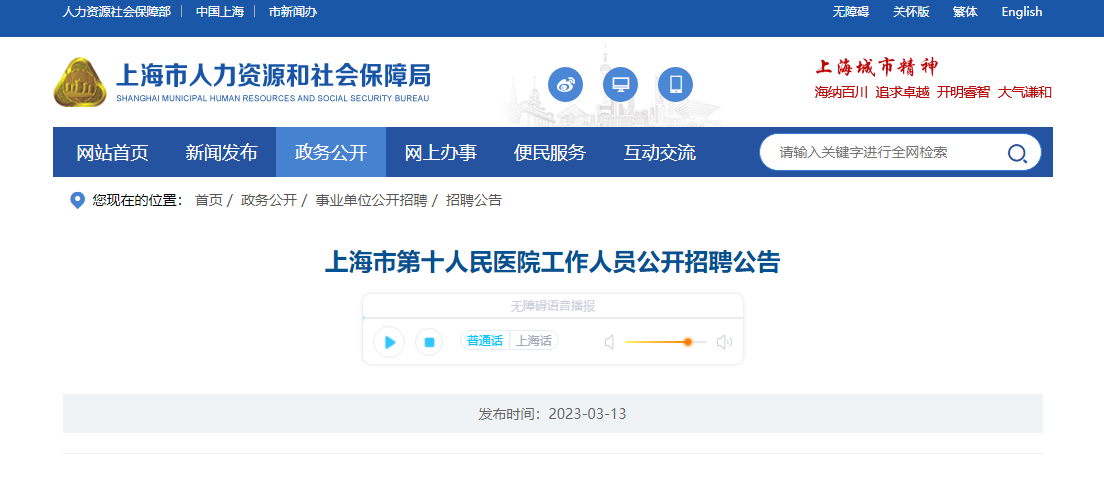Click the bureau golden emblem logo
The image size is (1104, 480).
pos(80,83)
